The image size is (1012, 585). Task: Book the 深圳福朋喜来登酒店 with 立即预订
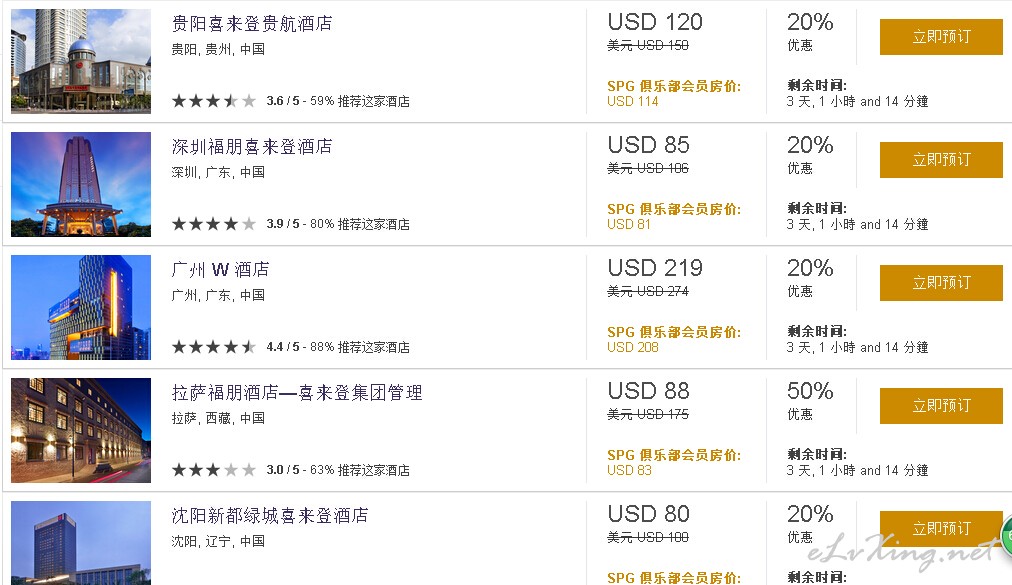click(941, 159)
